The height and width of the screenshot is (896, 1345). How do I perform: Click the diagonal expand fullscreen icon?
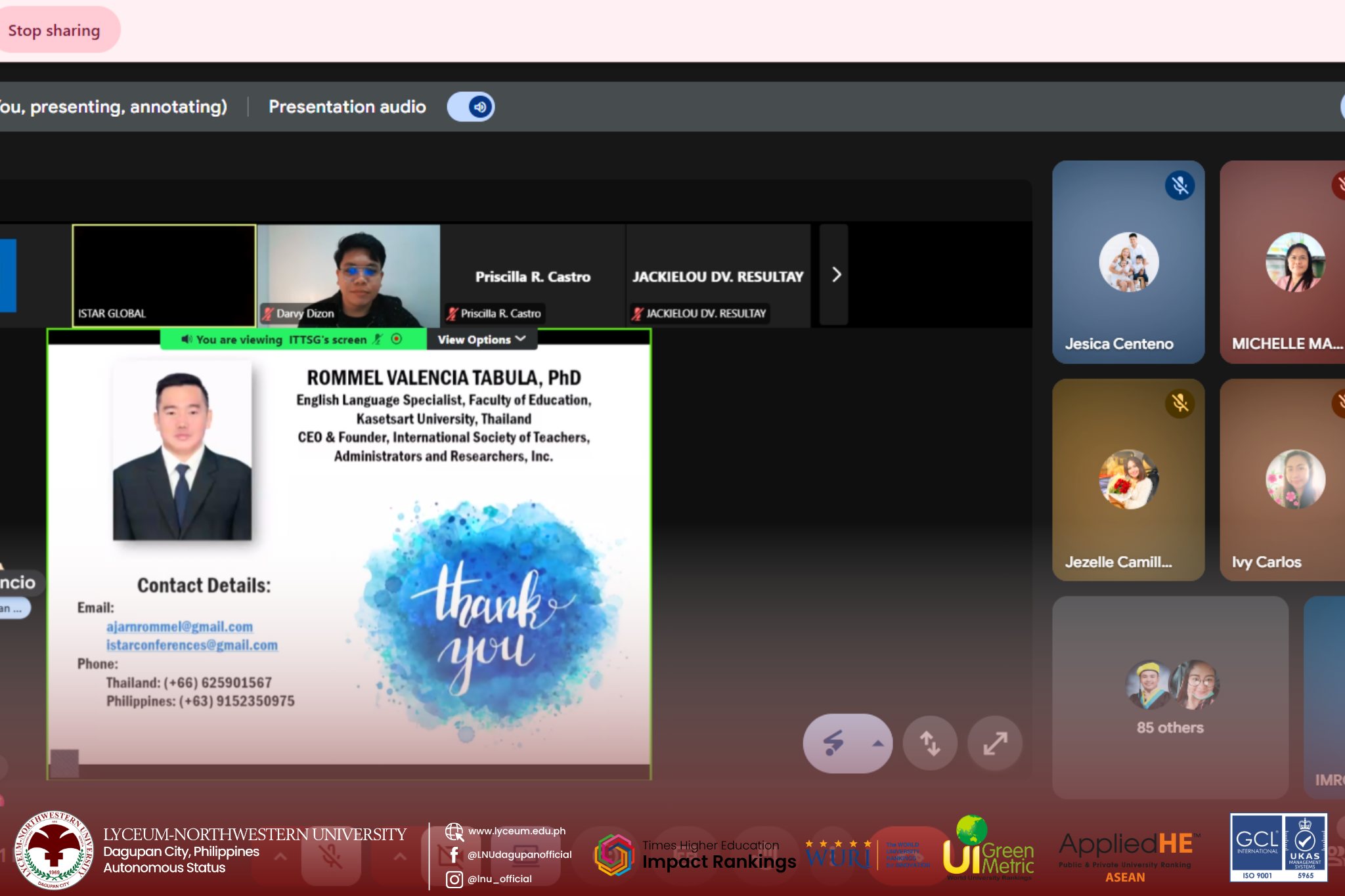995,743
